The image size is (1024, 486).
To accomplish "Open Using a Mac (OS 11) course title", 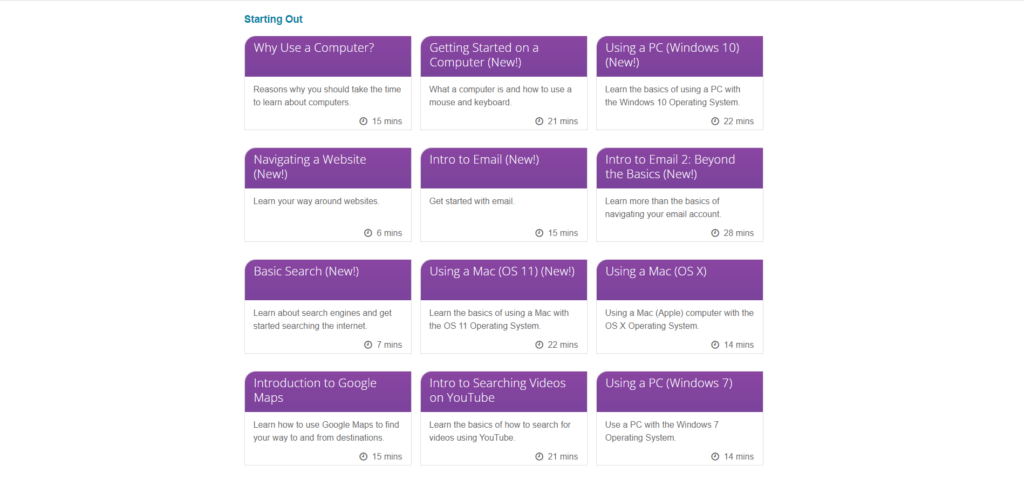I will (x=502, y=271).
